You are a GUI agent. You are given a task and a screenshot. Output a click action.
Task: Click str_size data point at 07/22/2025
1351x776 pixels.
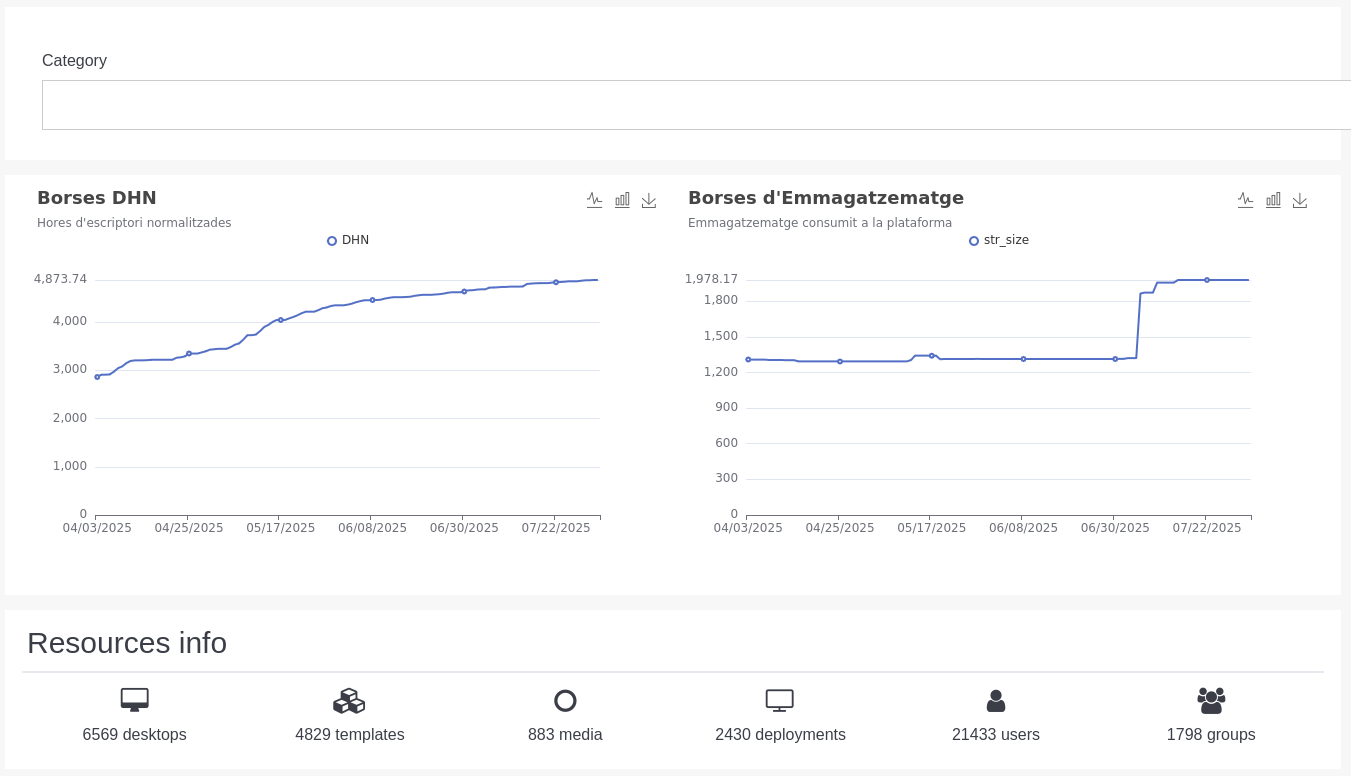(x=1207, y=280)
